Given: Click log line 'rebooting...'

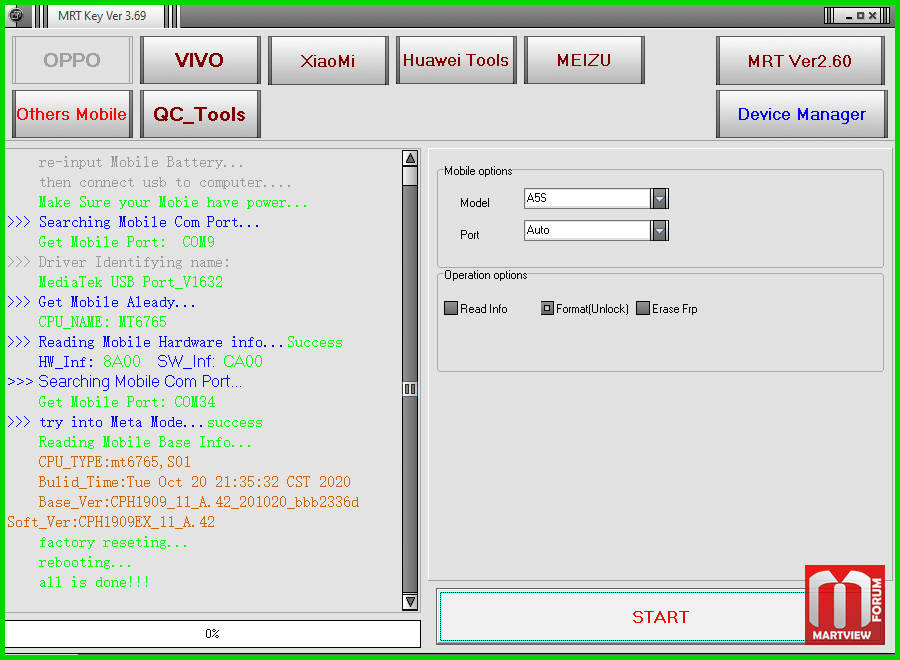Looking at the screenshot, I should tap(85, 562).
